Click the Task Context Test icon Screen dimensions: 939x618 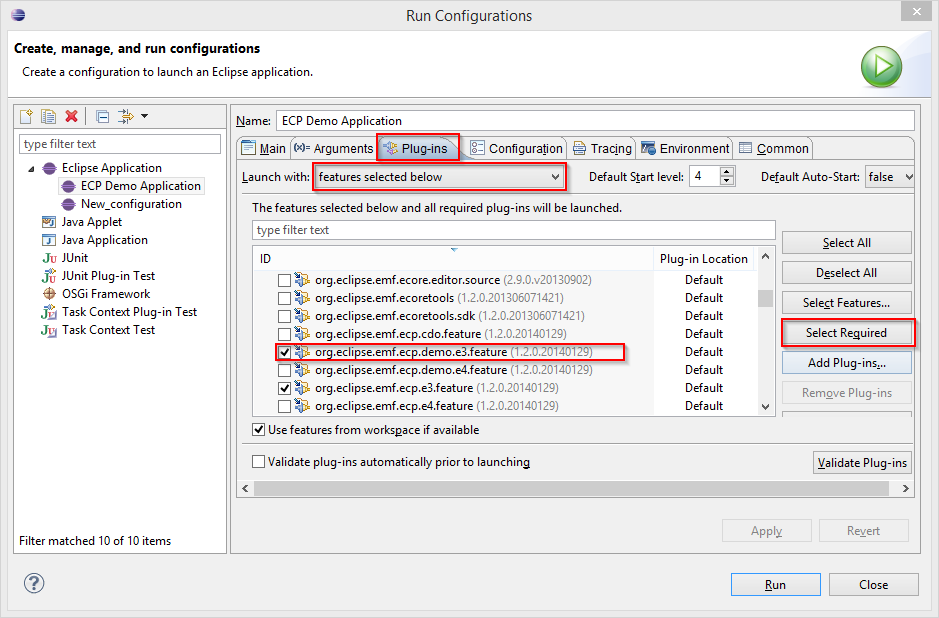tap(49, 330)
